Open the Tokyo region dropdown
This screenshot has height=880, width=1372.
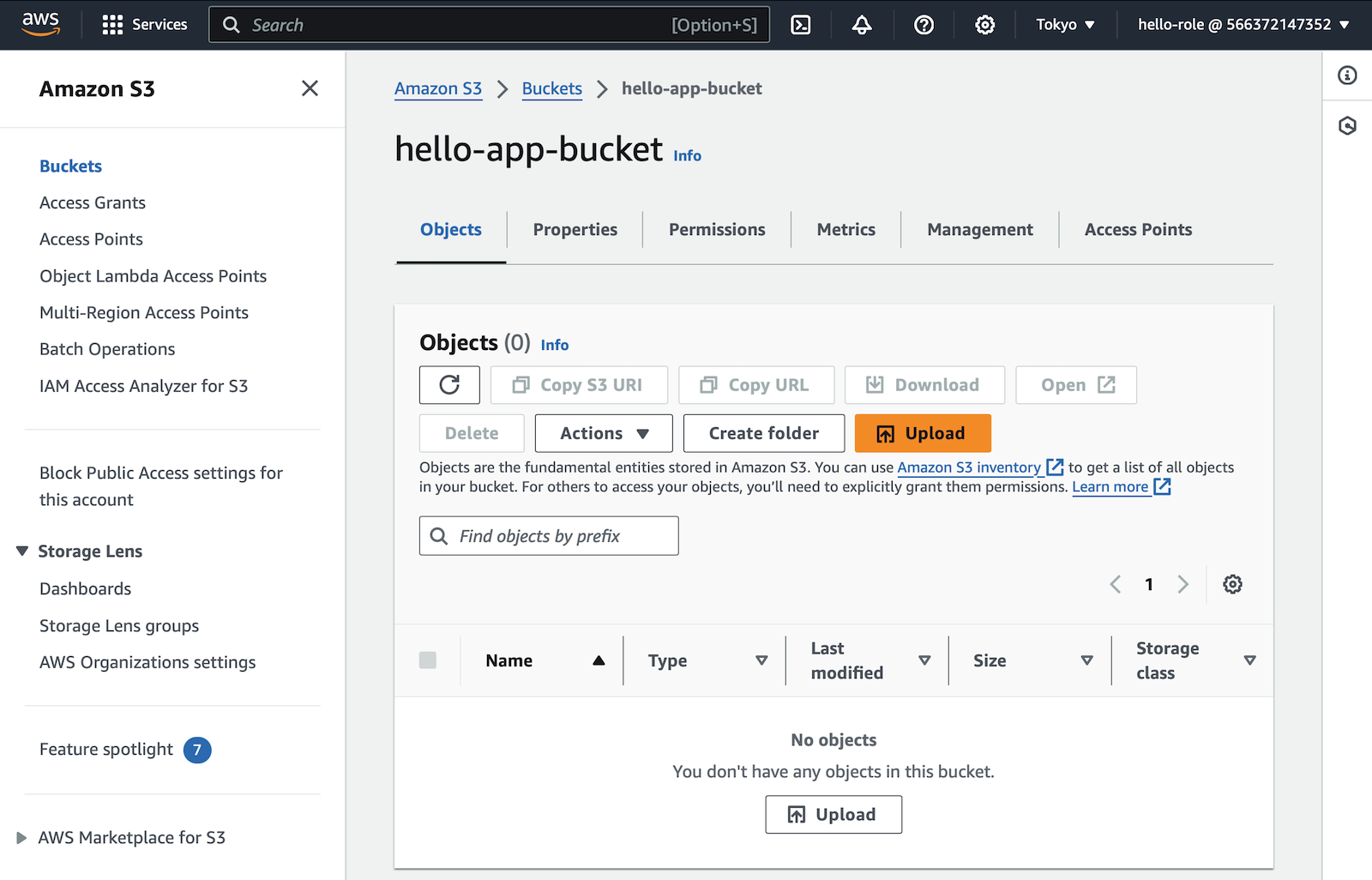1065,25
